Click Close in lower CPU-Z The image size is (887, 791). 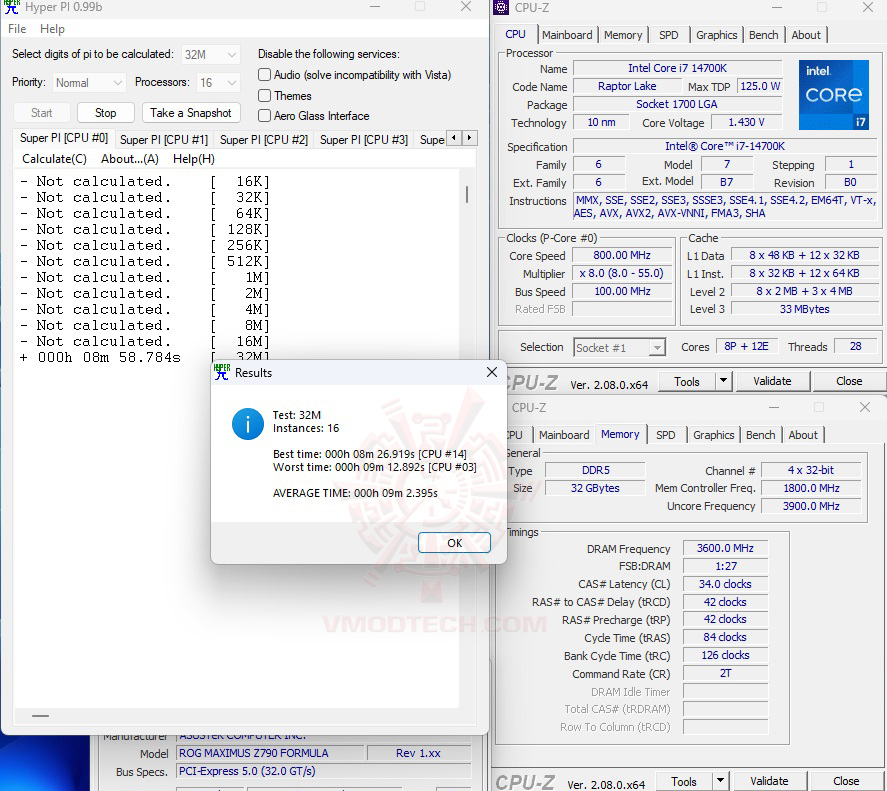point(846,781)
